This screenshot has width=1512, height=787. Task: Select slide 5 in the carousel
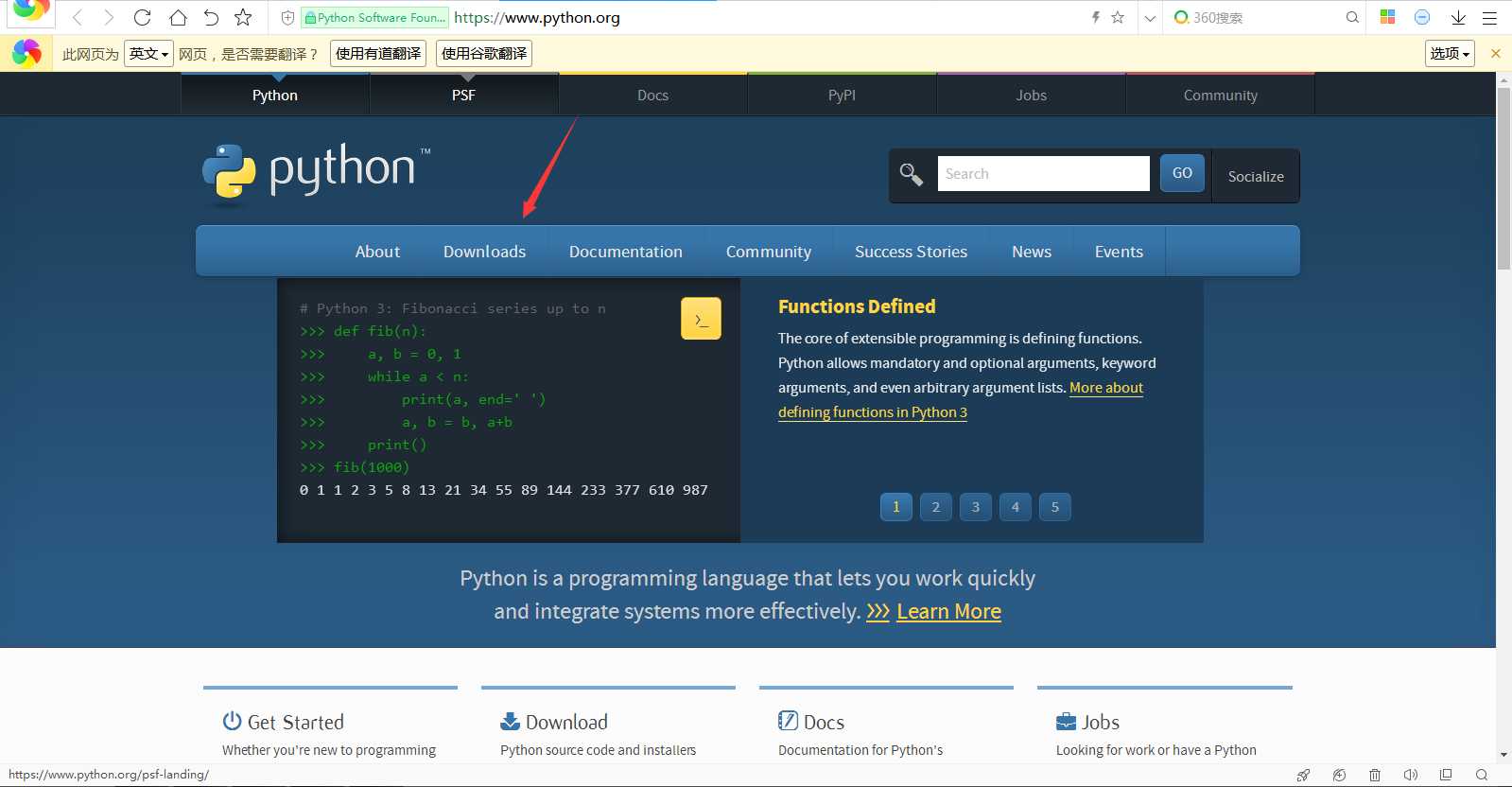1055,507
